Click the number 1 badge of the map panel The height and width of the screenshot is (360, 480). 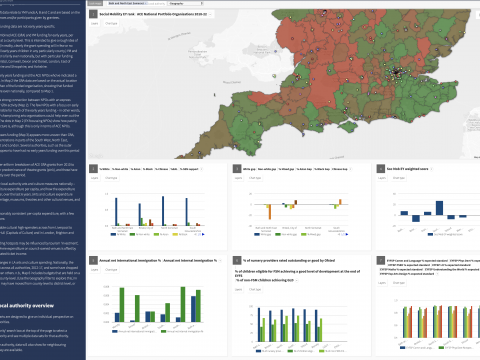pyautogui.click(x=93, y=14)
